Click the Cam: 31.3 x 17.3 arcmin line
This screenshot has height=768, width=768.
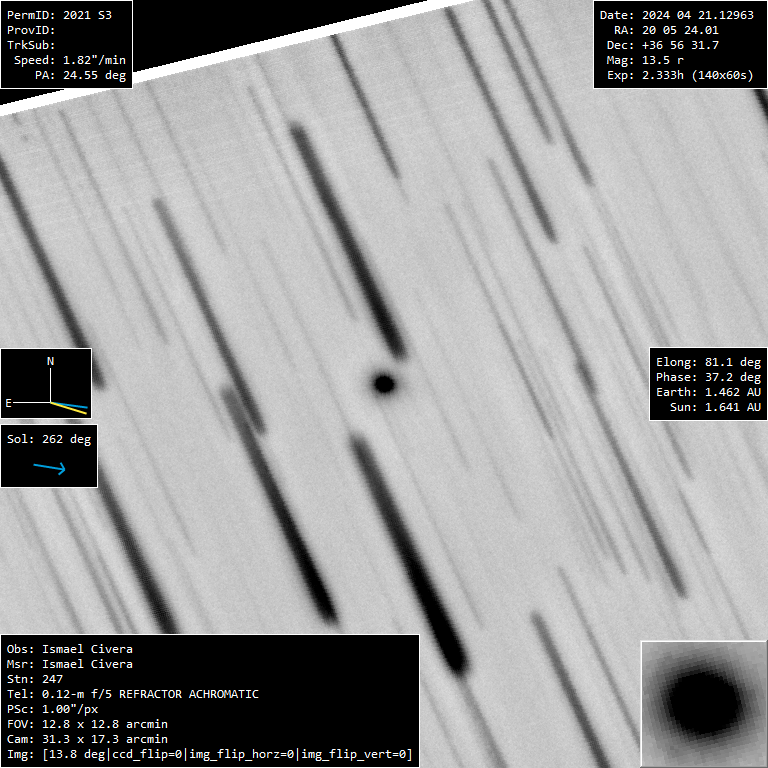click(x=87, y=739)
